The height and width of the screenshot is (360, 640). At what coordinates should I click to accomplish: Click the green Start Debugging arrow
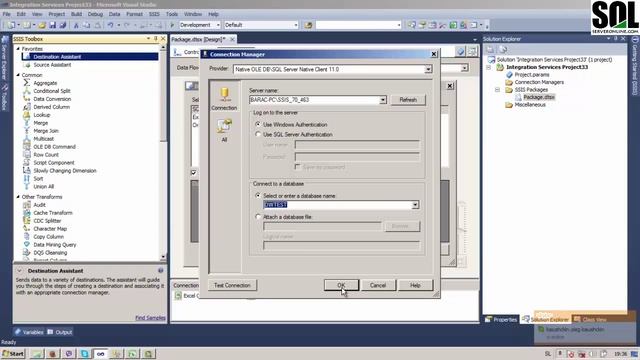click(172, 25)
